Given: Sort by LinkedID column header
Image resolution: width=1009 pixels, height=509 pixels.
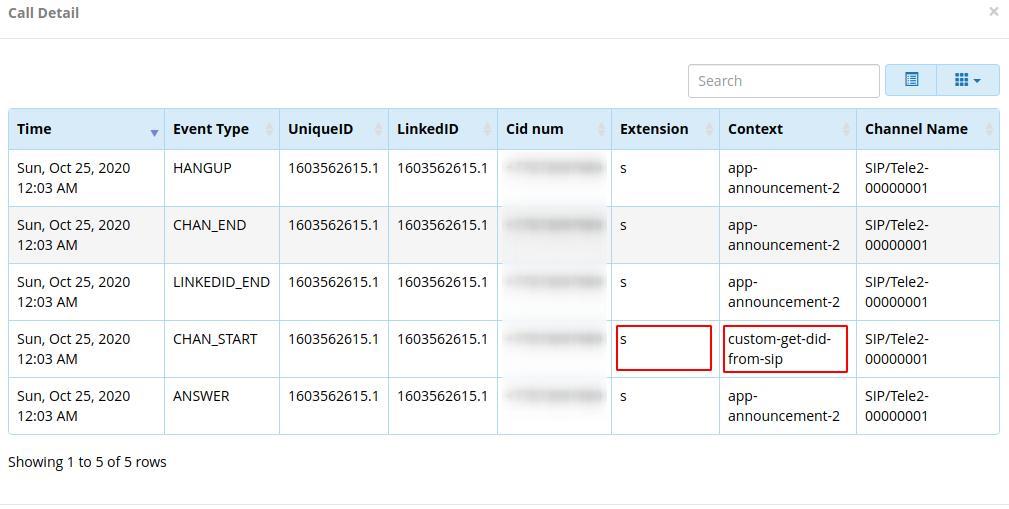Looking at the screenshot, I should coord(442,129).
